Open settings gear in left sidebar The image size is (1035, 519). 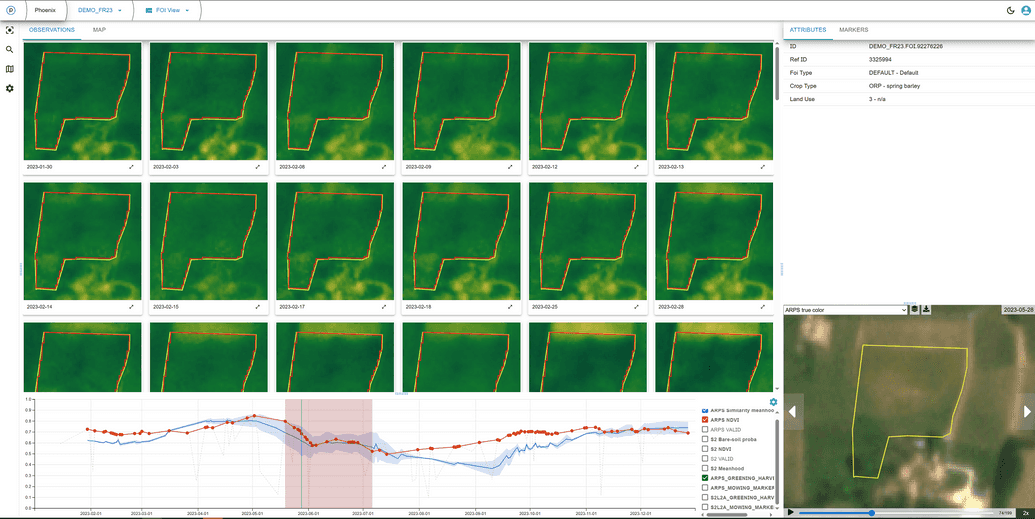coord(10,89)
